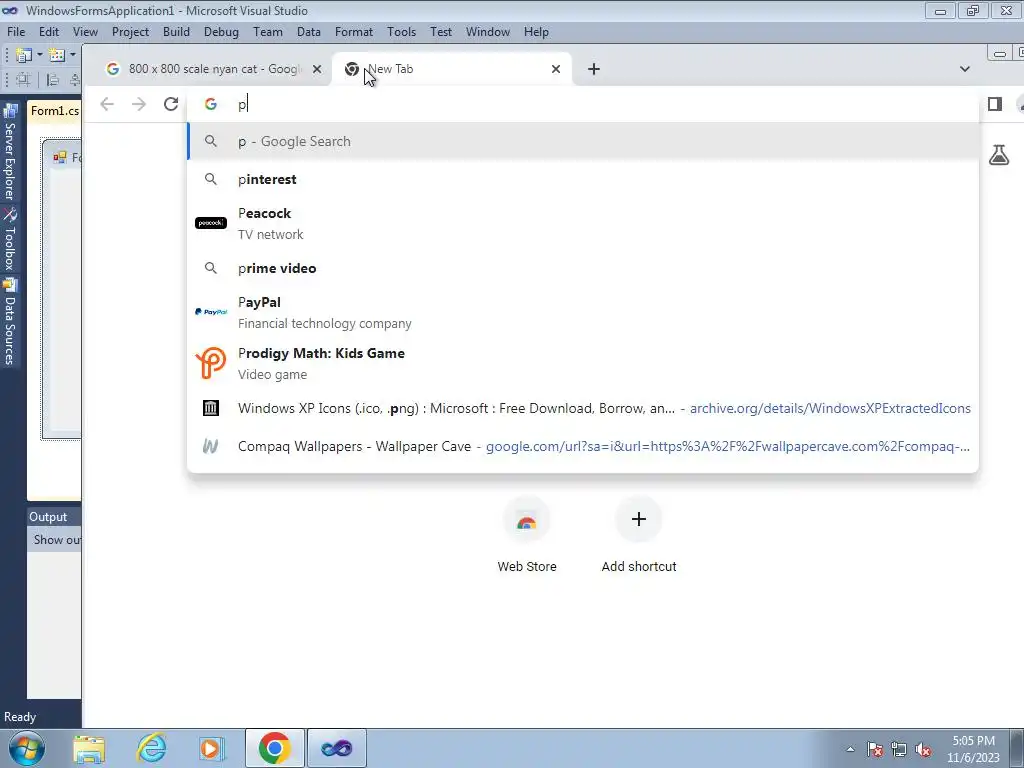Open Visual Studio View menu
Screen dimensions: 1024x768
point(85,31)
